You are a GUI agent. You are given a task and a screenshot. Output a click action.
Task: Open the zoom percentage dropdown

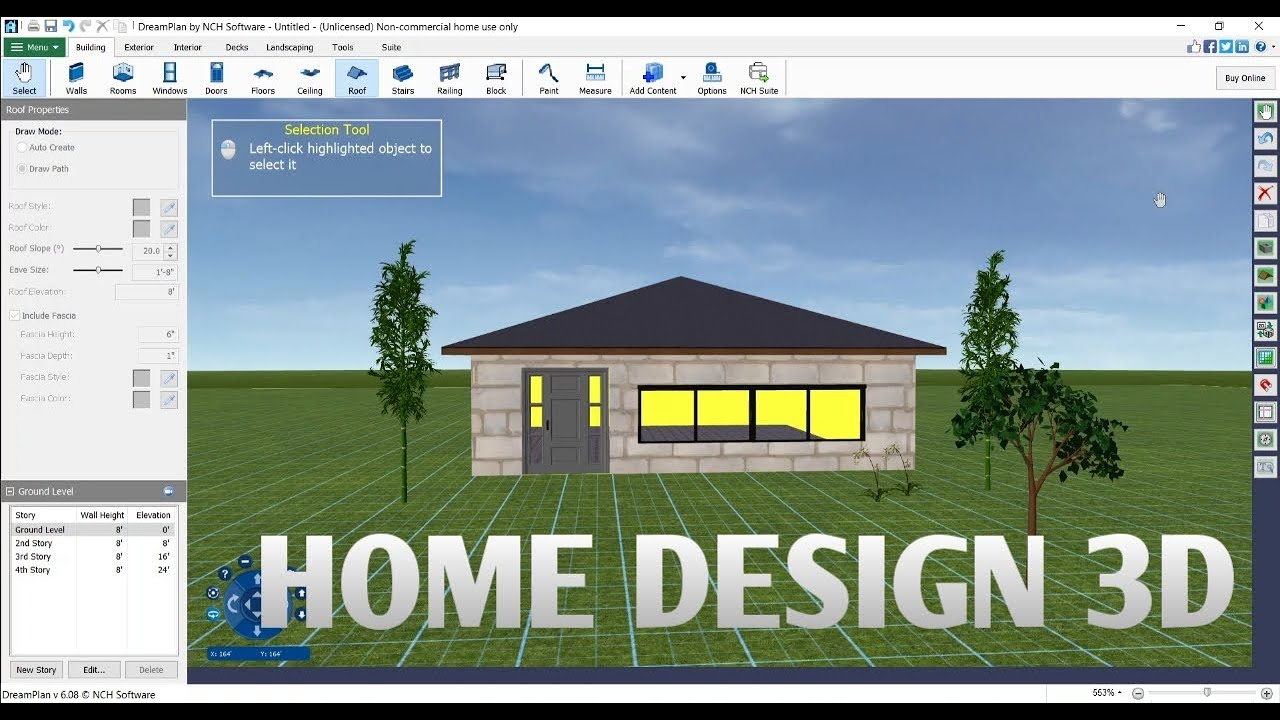1107,692
